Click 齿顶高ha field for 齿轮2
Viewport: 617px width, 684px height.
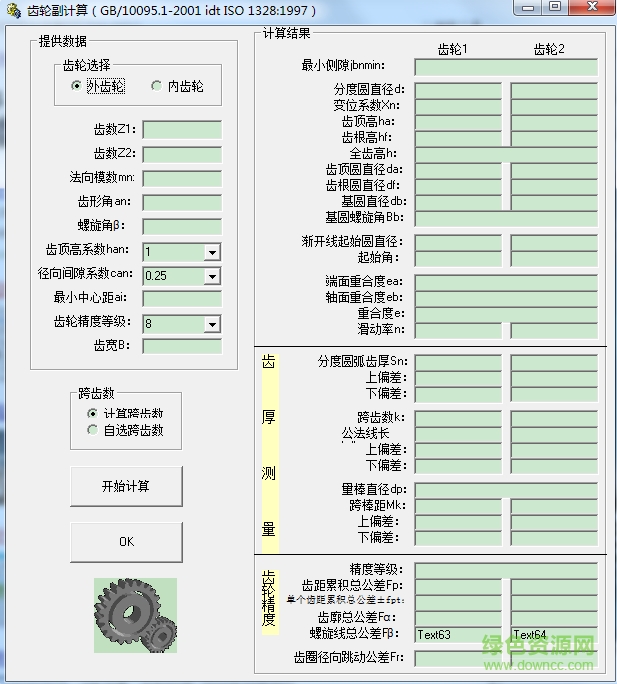click(554, 123)
